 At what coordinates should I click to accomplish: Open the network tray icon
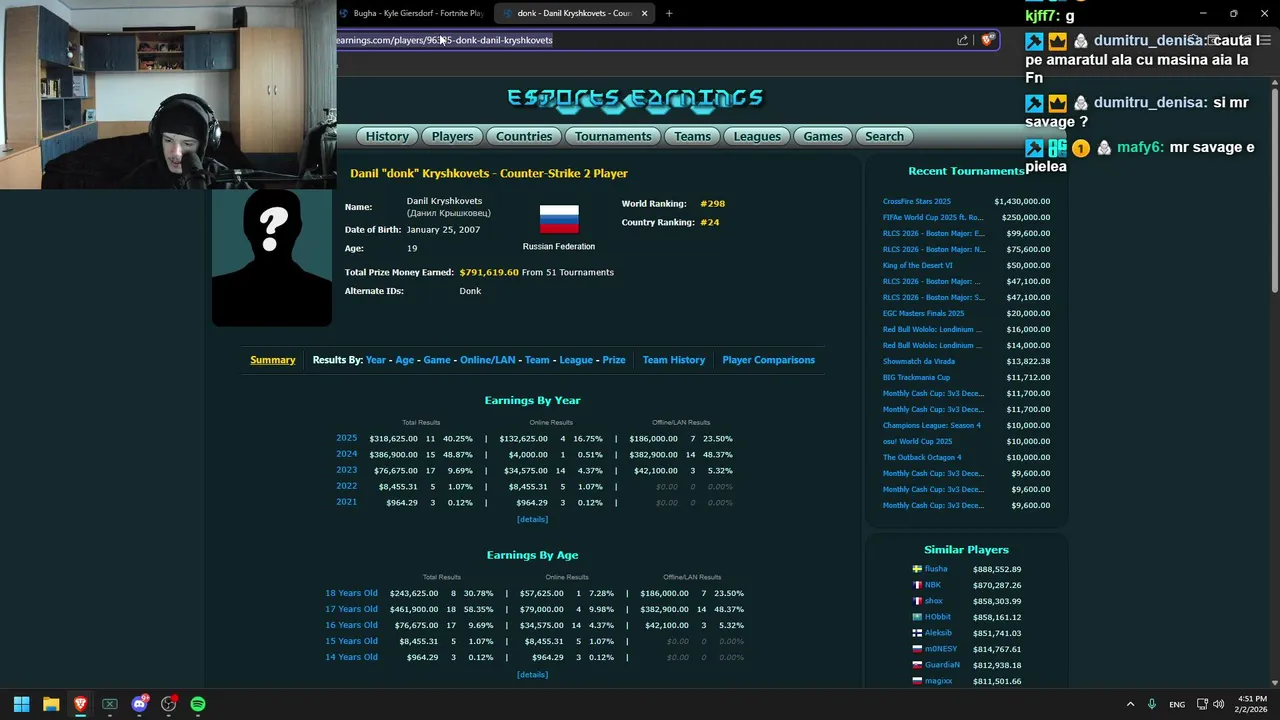[x=1202, y=704]
